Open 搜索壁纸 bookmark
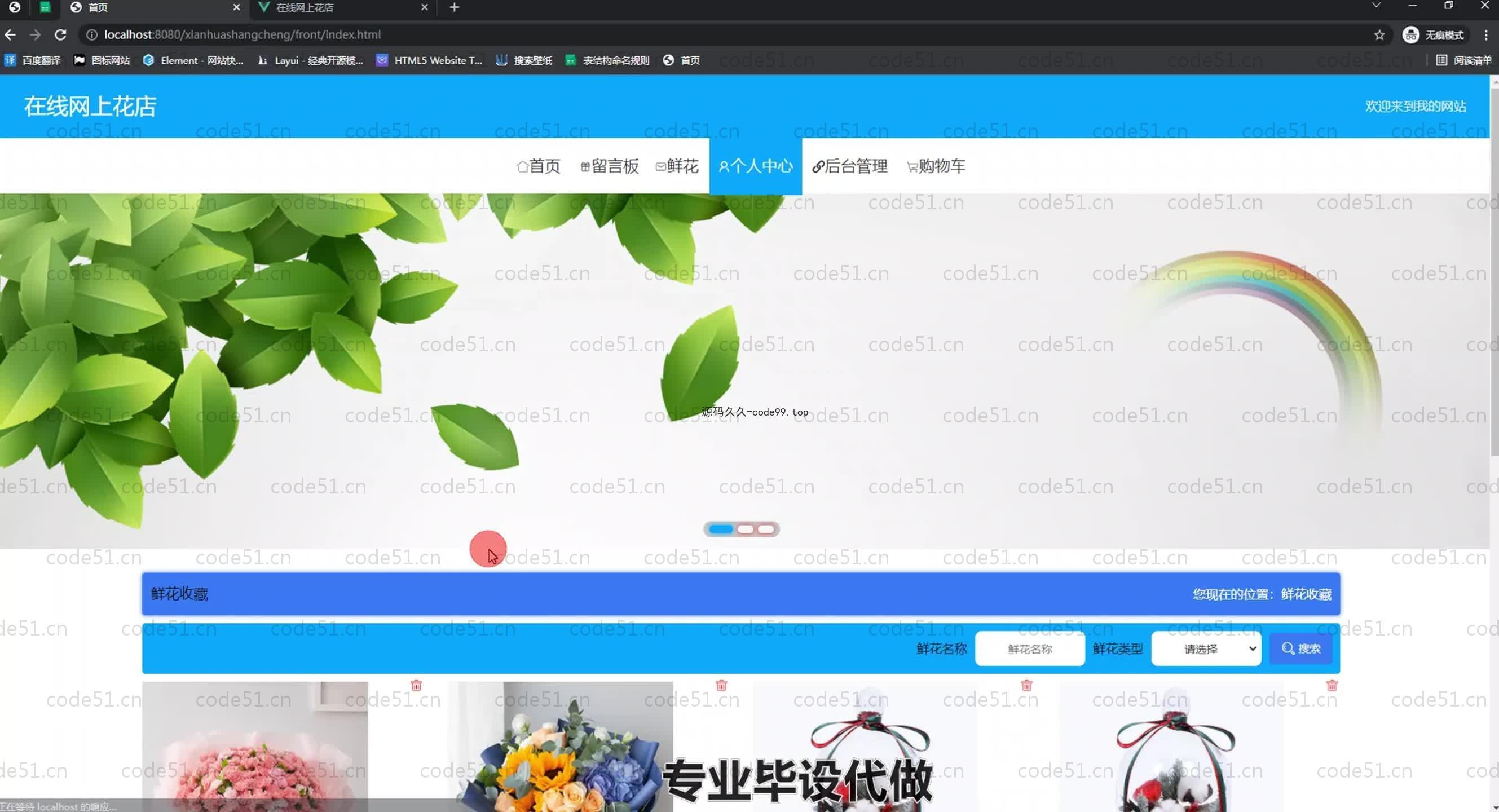This screenshot has height=812, width=1499. pos(524,60)
